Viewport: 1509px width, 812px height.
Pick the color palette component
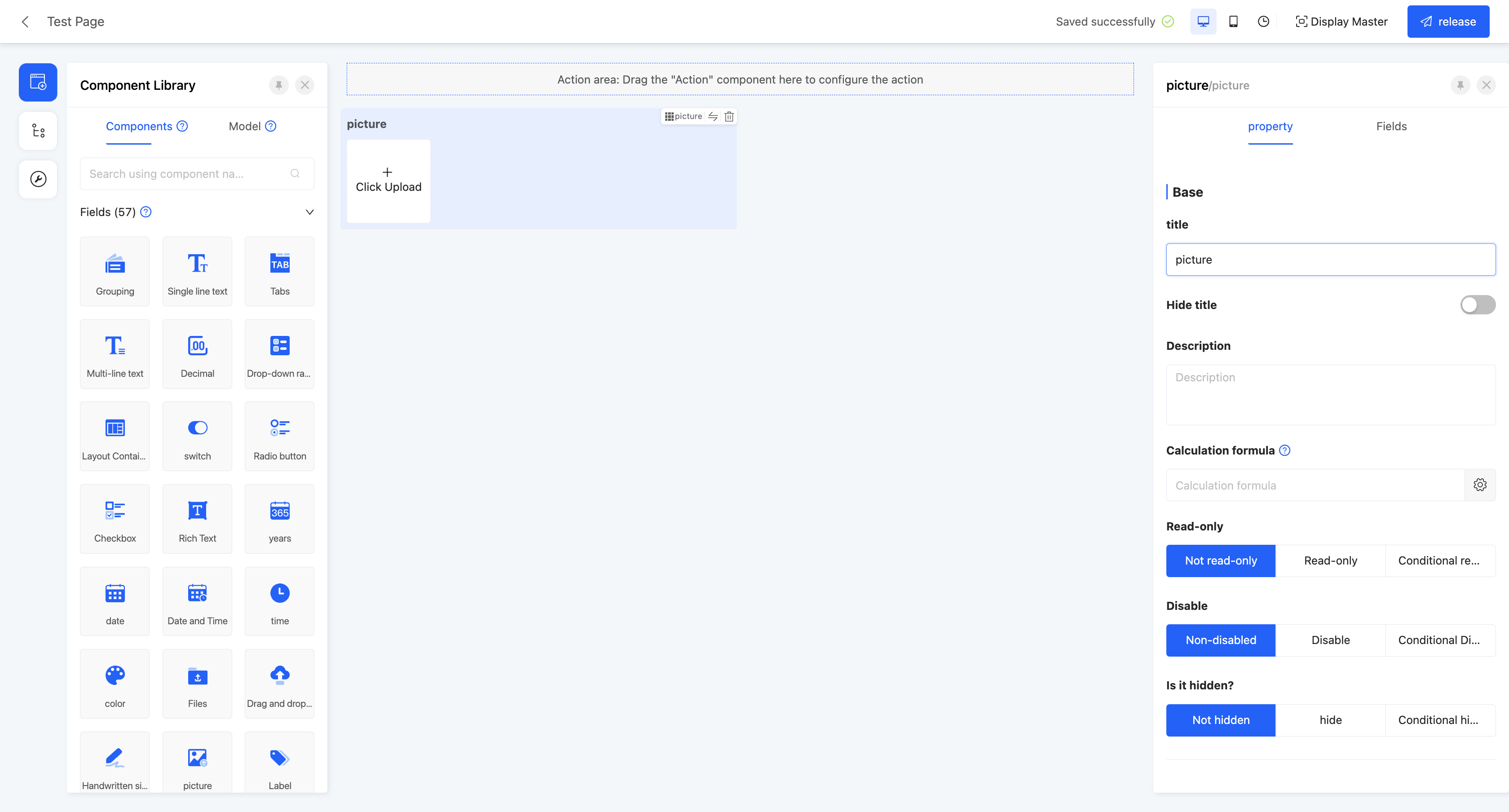115,684
